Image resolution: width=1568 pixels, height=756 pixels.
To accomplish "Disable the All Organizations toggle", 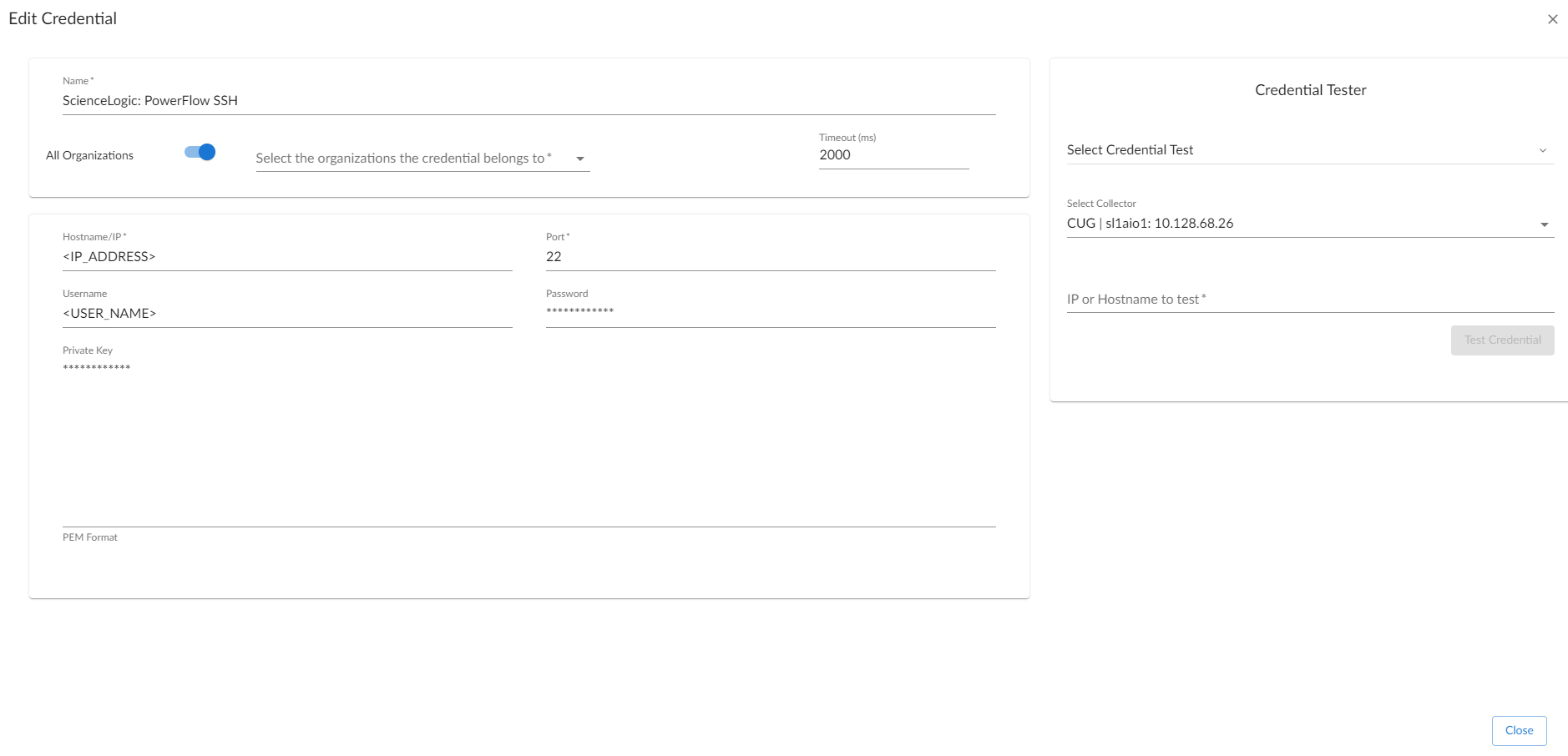I will click(x=200, y=153).
